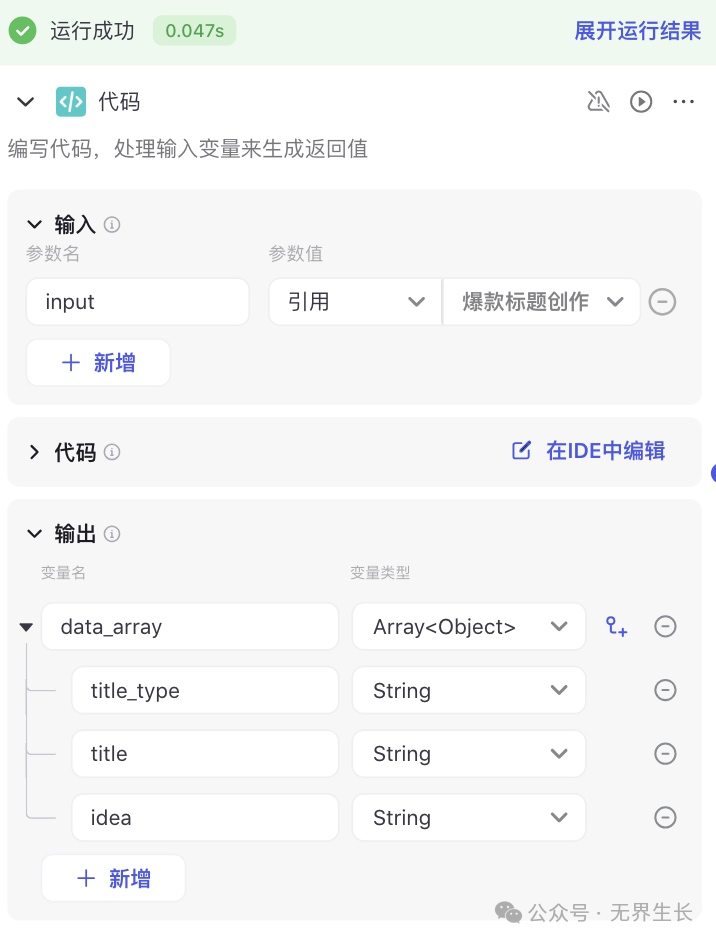This screenshot has width=716, height=942.
Task: Delete the title_type output variable
Action: [x=665, y=690]
